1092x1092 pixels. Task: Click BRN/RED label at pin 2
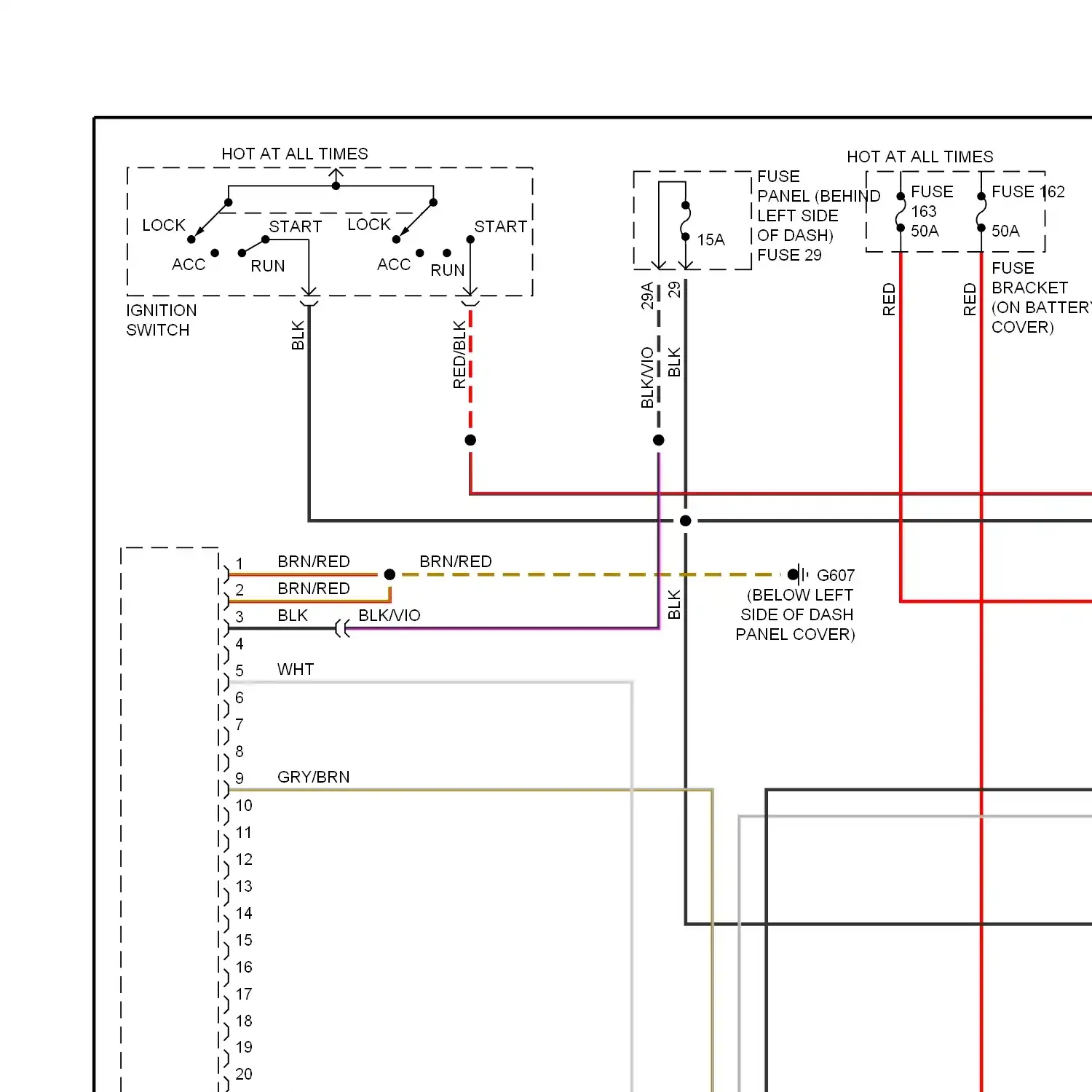pos(314,588)
